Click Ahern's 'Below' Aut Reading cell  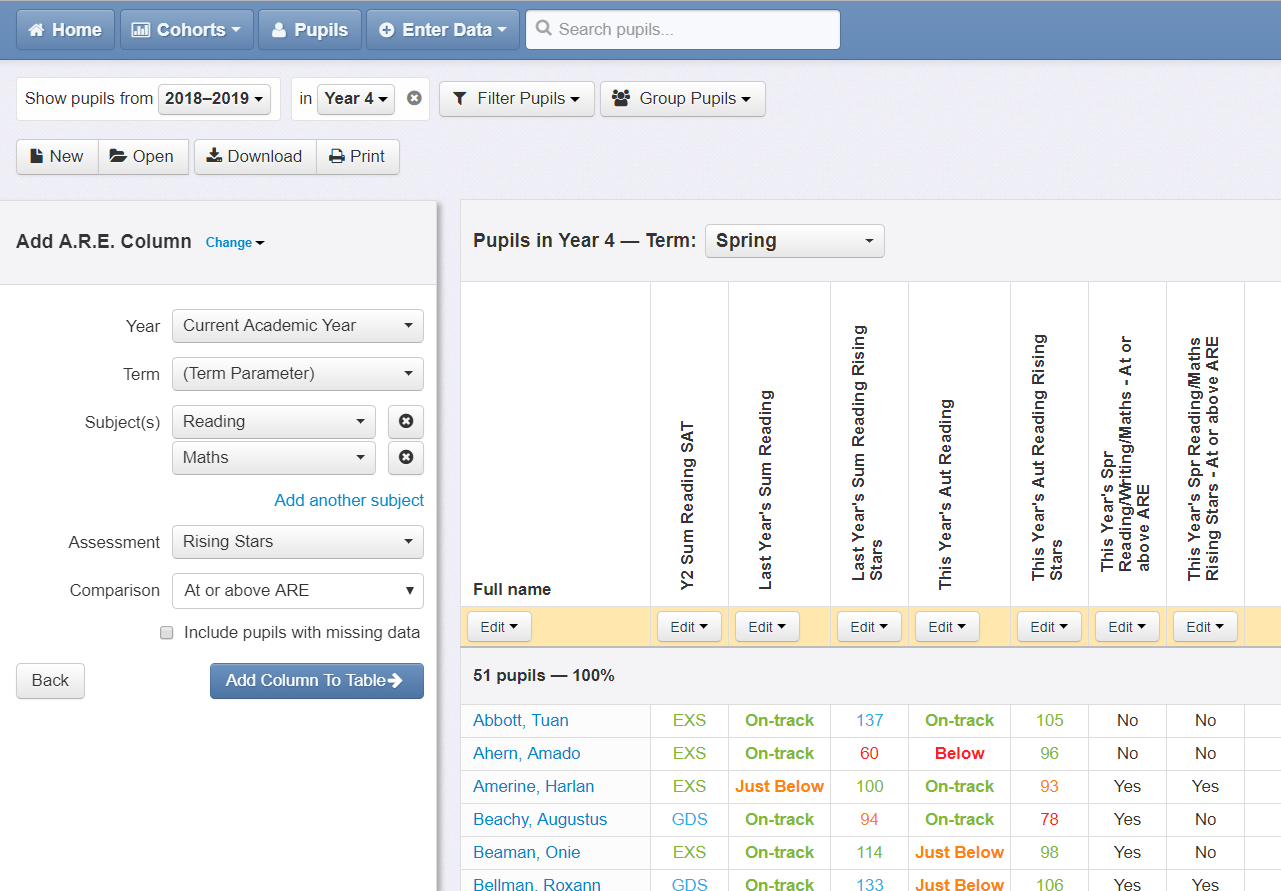pyautogui.click(x=959, y=754)
